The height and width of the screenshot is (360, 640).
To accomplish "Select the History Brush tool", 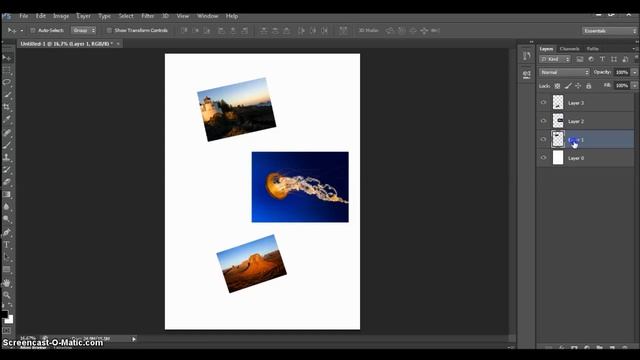I will pos(7,170).
